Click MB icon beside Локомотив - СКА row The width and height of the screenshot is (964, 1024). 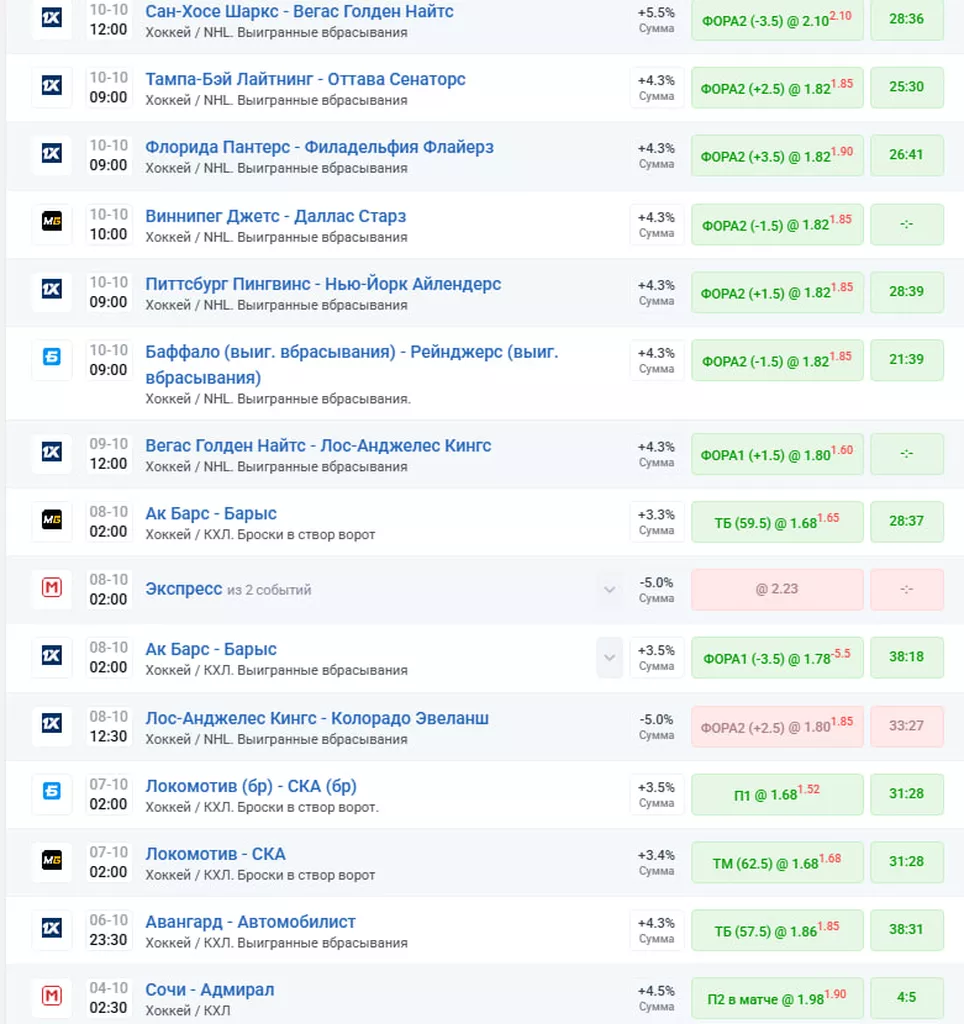(x=52, y=861)
